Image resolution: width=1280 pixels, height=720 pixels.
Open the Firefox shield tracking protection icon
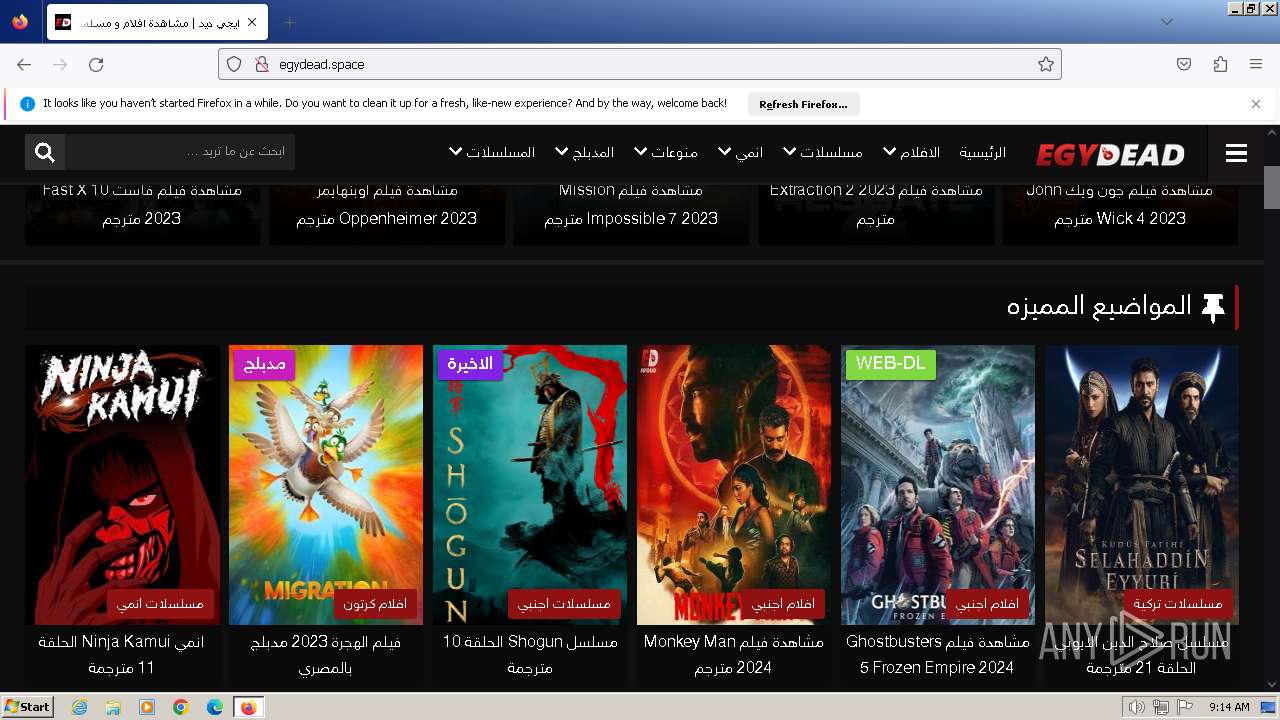pos(234,64)
